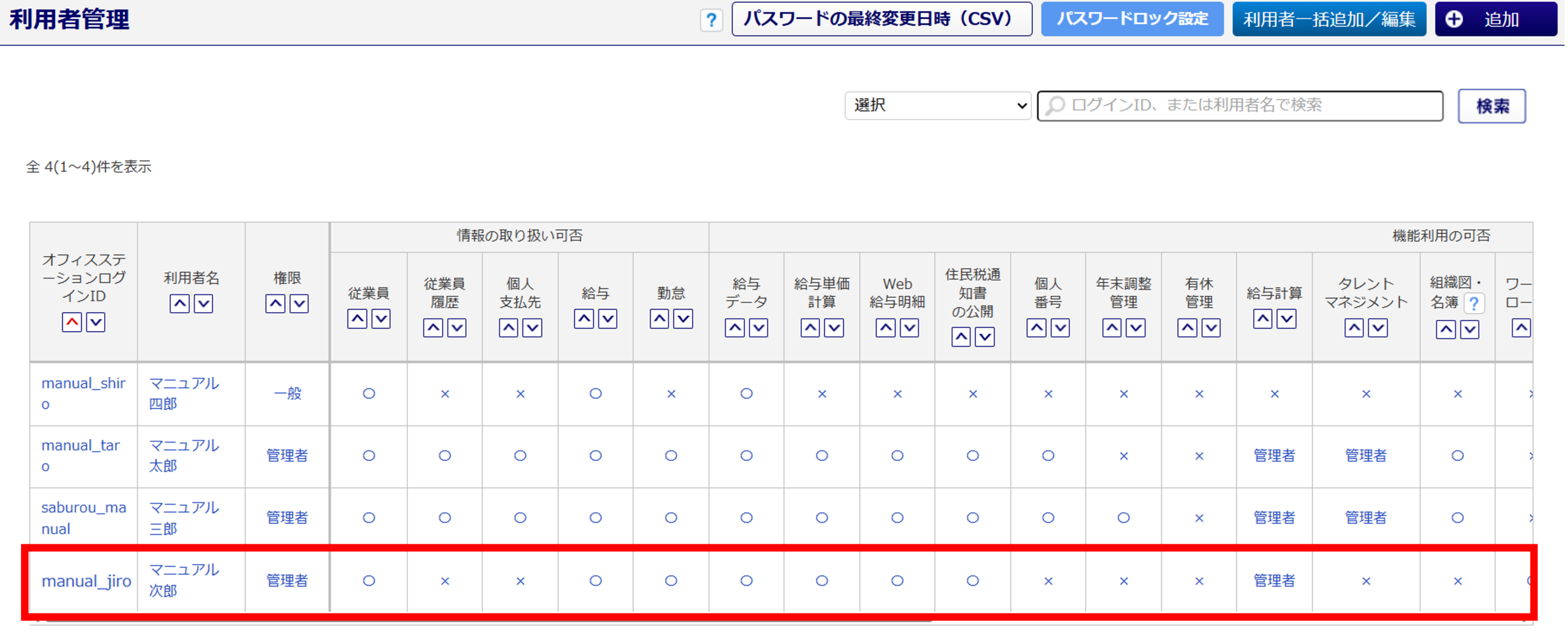Screen dimensions: 1568x635
Task: Click the 追加 add user button
Action: coord(1495,20)
